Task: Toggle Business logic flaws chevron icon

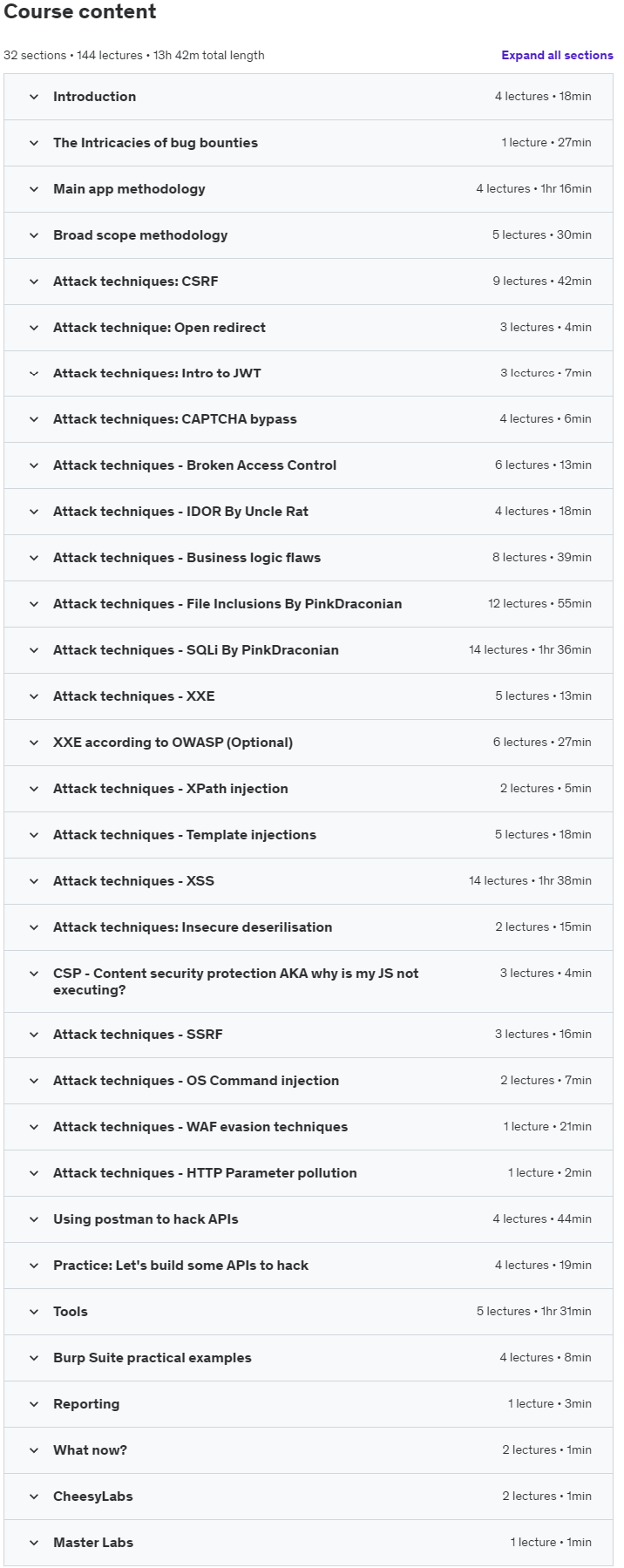Action: coord(34,558)
